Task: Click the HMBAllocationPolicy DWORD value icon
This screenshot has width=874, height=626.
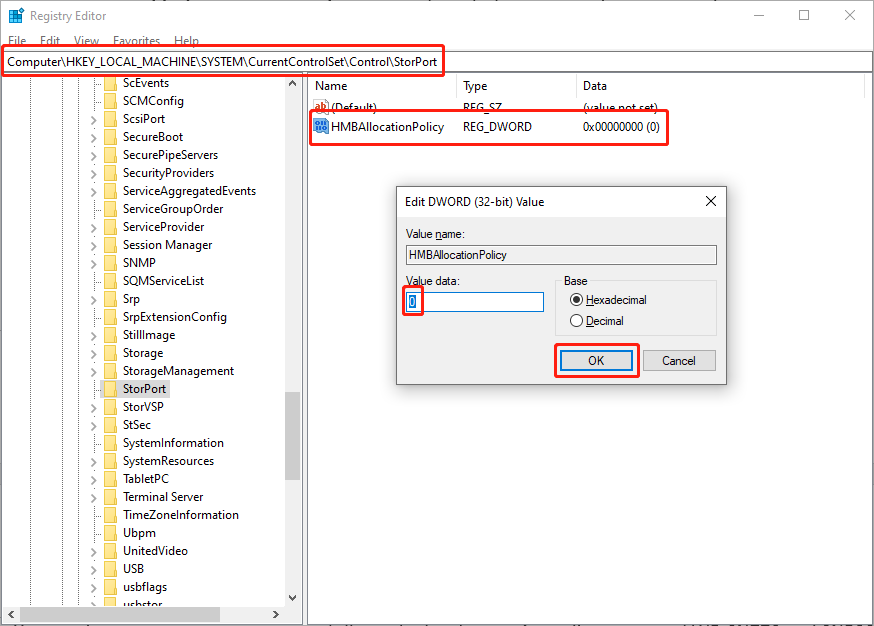Action: [321, 127]
